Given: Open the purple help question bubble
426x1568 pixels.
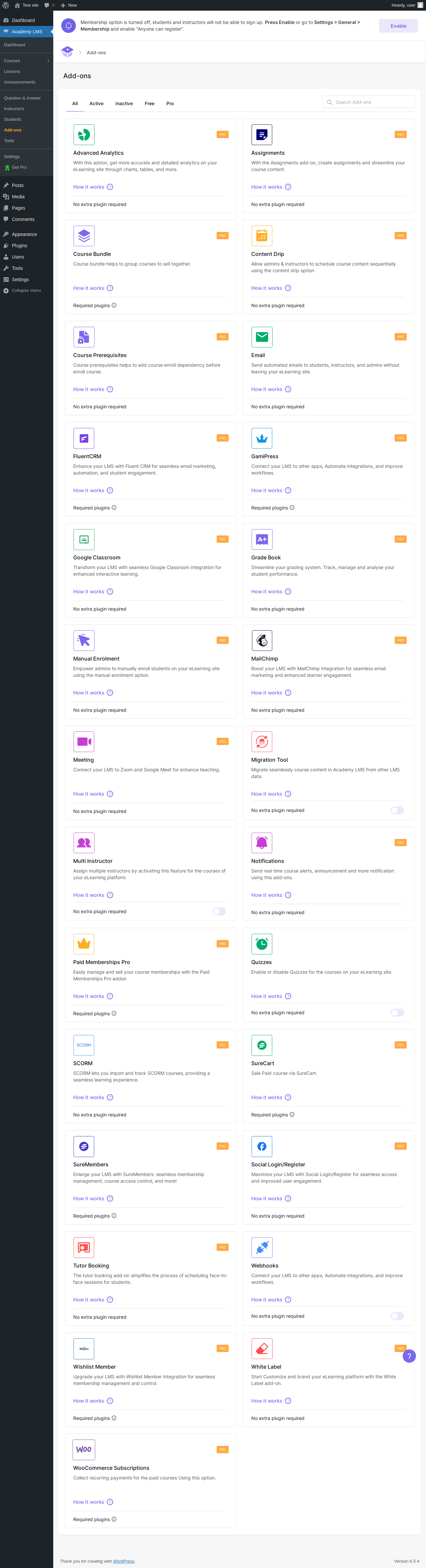Looking at the screenshot, I should pos(410,1356).
